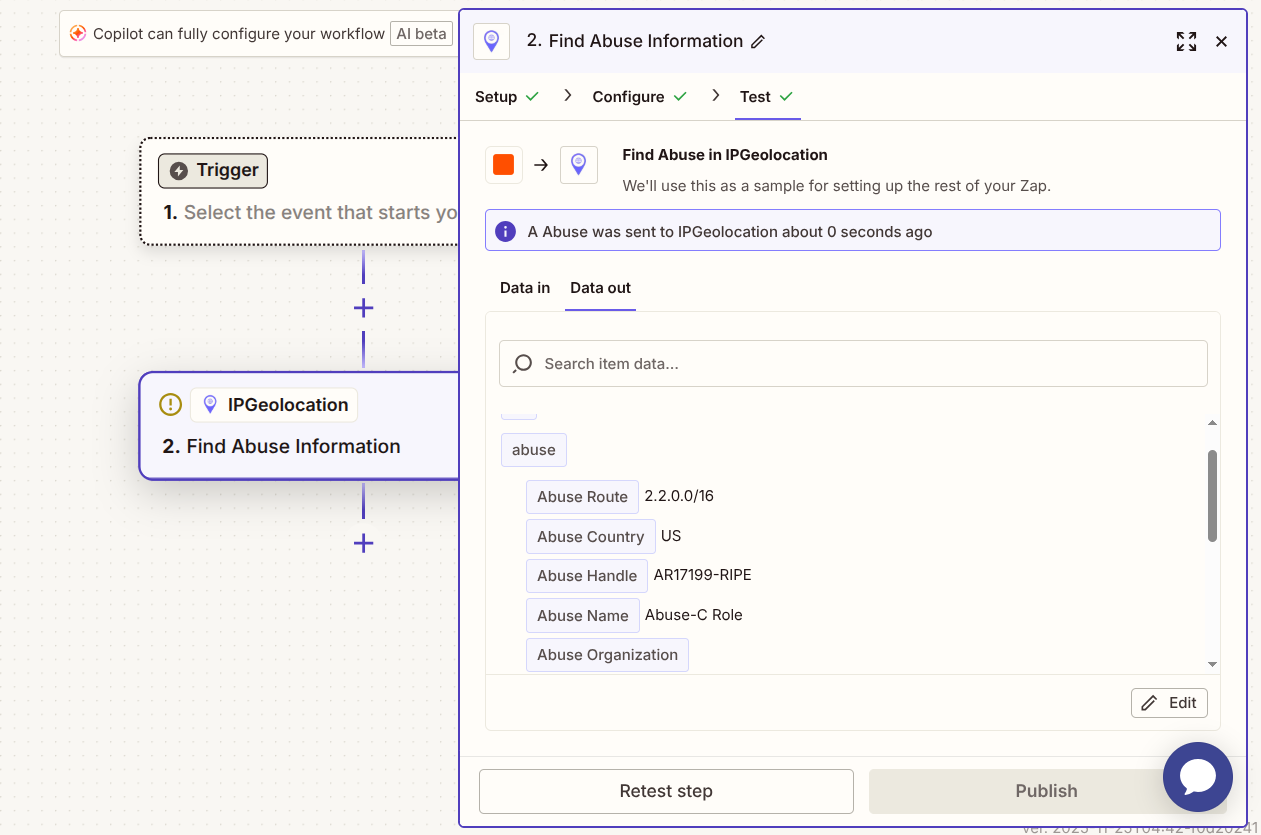The height and width of the screenshot is (835, 1261).
Task: Click the warning icon on the IPGeolocation step
Action: [x=171, y=405]
